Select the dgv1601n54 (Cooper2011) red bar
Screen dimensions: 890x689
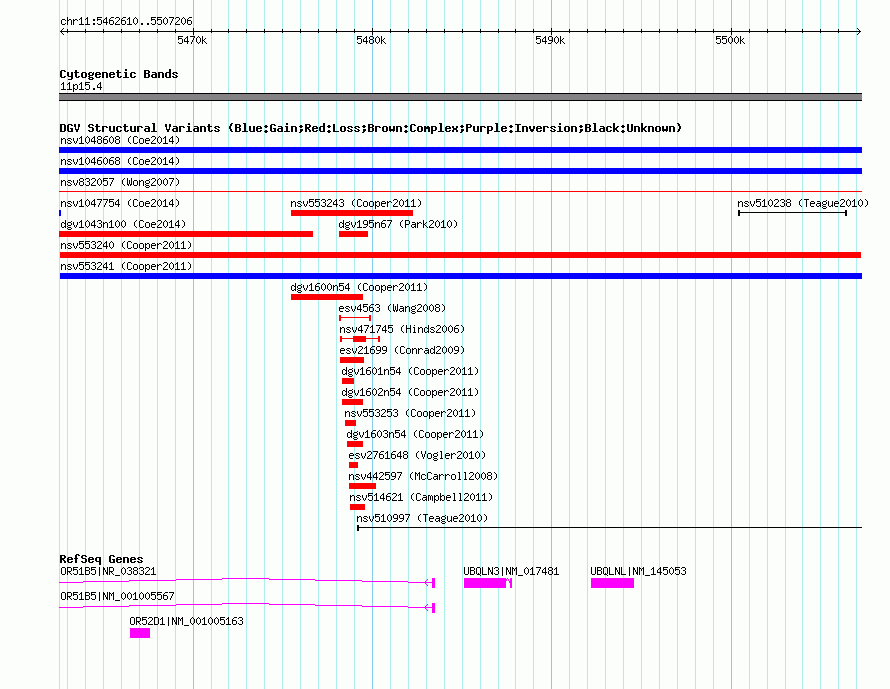tap(348, 381)
